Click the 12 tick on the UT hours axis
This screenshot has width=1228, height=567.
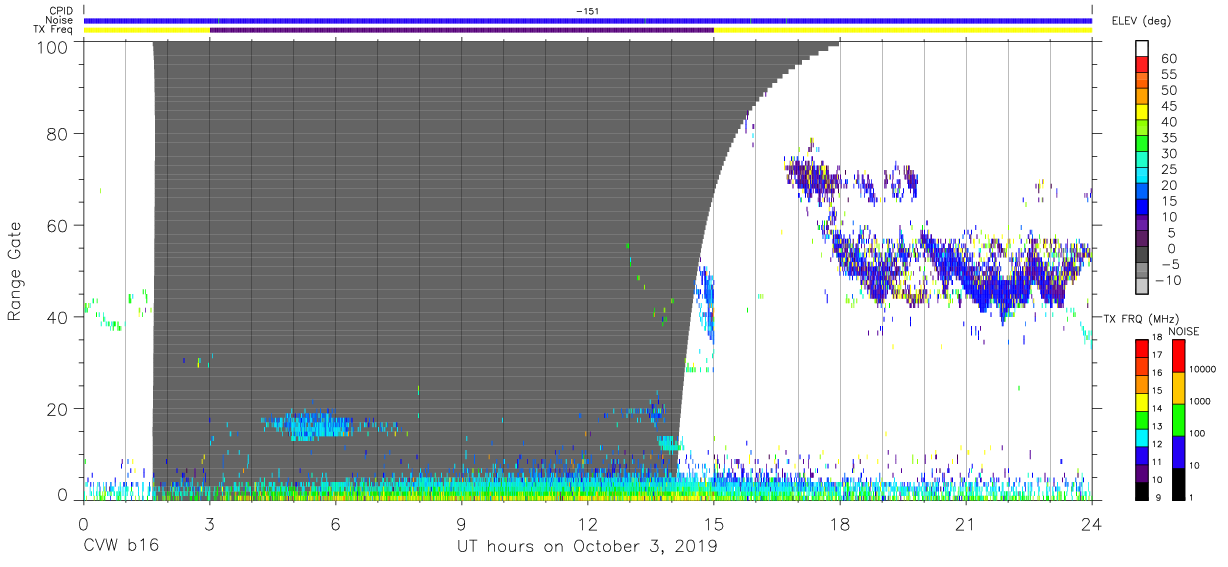click(587, 523)
